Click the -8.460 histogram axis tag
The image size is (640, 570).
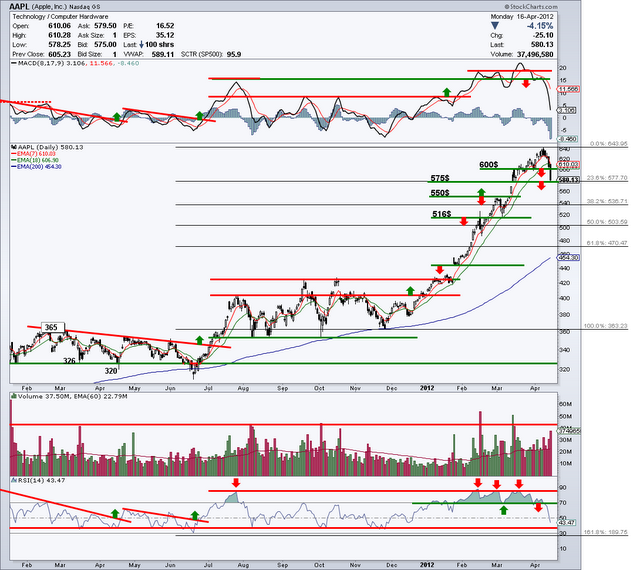(568, 139)
